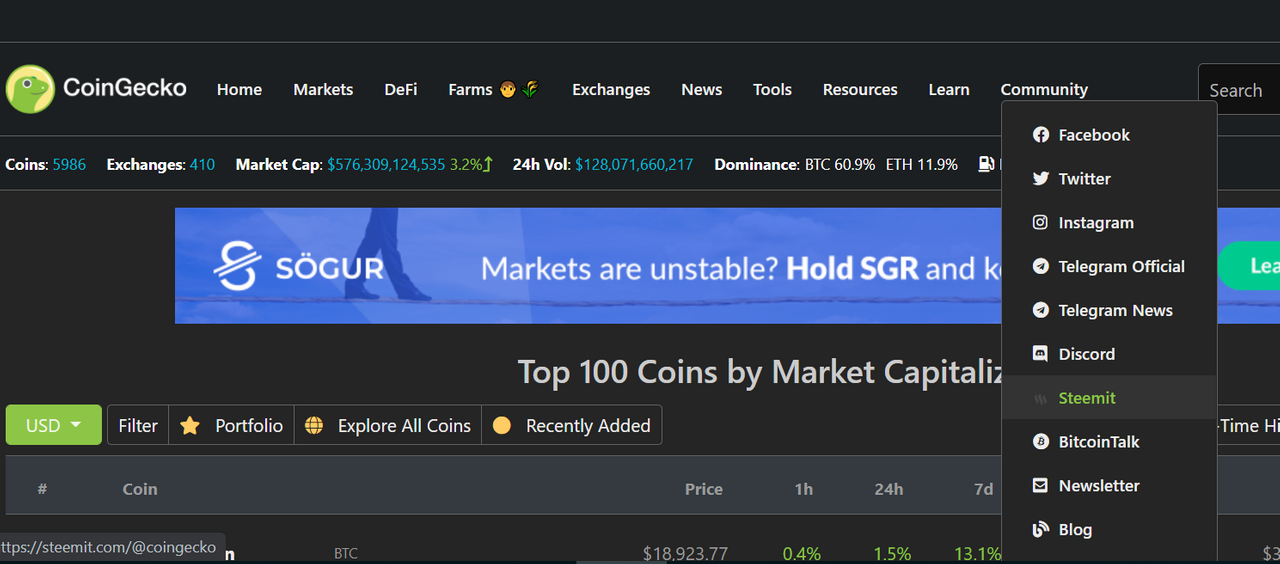1280x564 pixels.
Task: Go to the Home page
Action: pyautogui.click(x=239, y=90)
